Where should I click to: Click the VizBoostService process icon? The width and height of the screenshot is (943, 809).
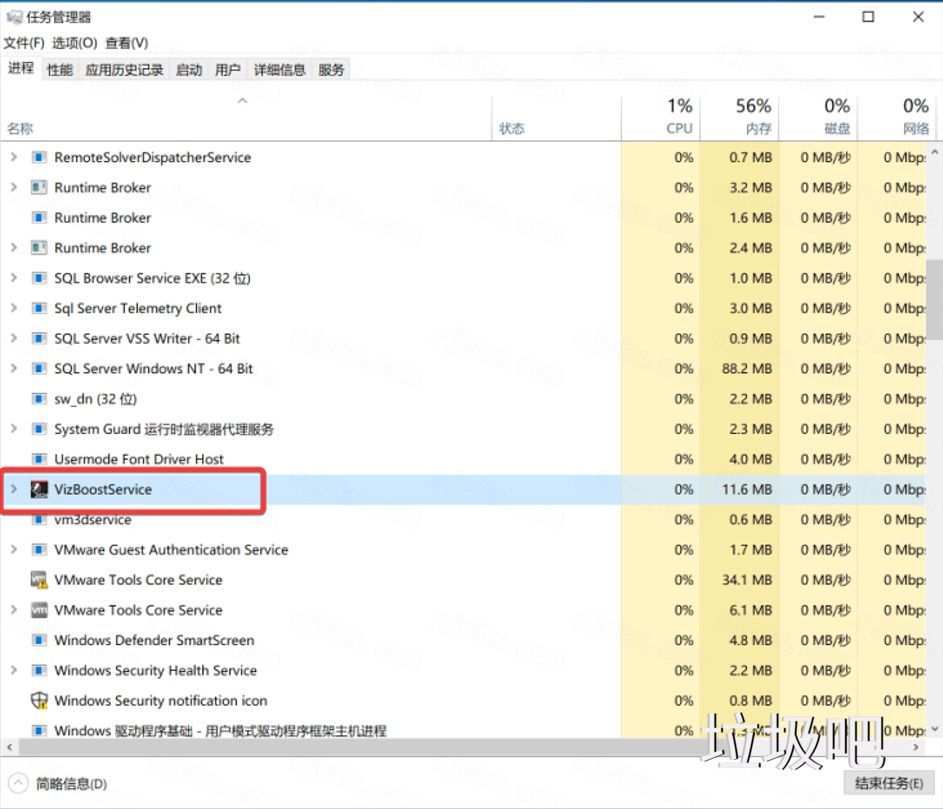(38, 489)
